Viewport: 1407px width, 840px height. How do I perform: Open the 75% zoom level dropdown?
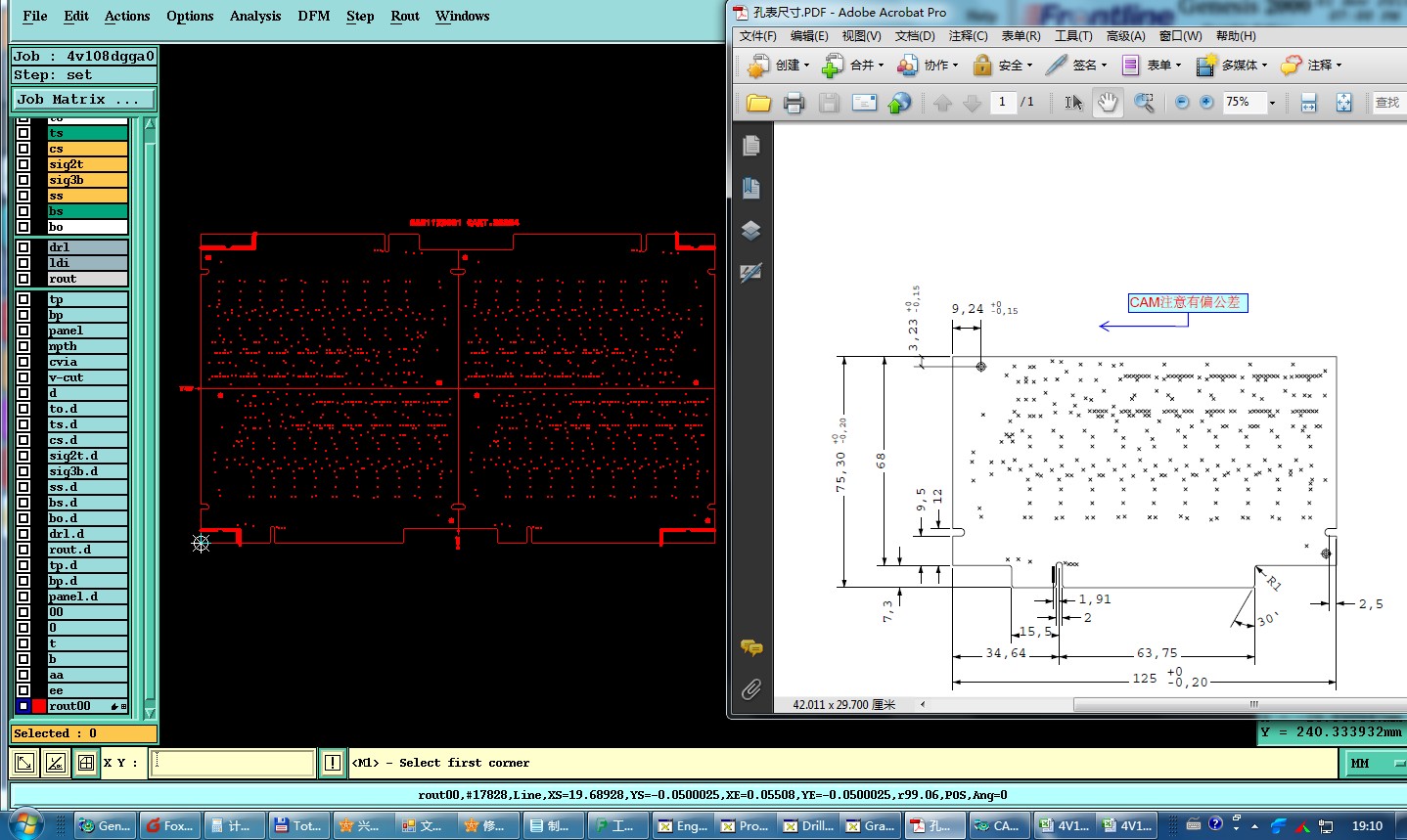[x=1272, y=103]
